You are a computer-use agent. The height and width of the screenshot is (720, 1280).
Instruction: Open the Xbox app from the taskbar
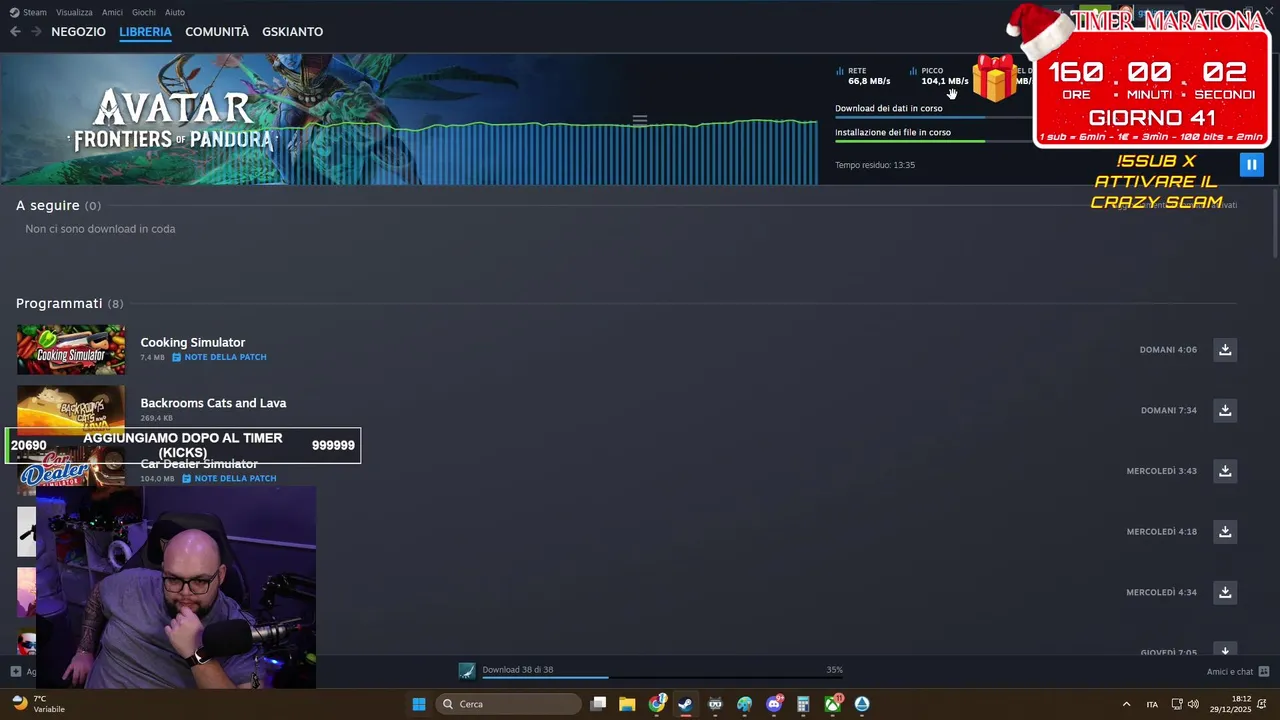pos(832,704)
